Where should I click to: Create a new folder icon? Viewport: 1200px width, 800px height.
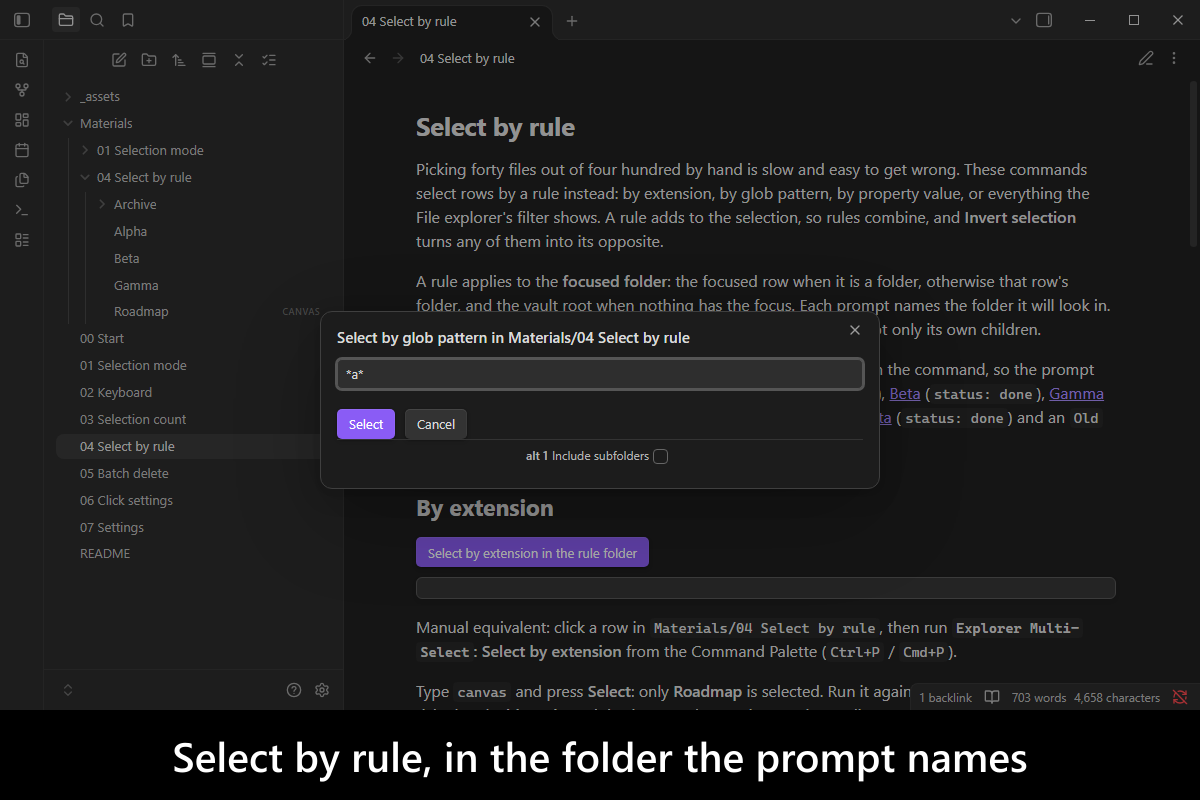(149, 60)
